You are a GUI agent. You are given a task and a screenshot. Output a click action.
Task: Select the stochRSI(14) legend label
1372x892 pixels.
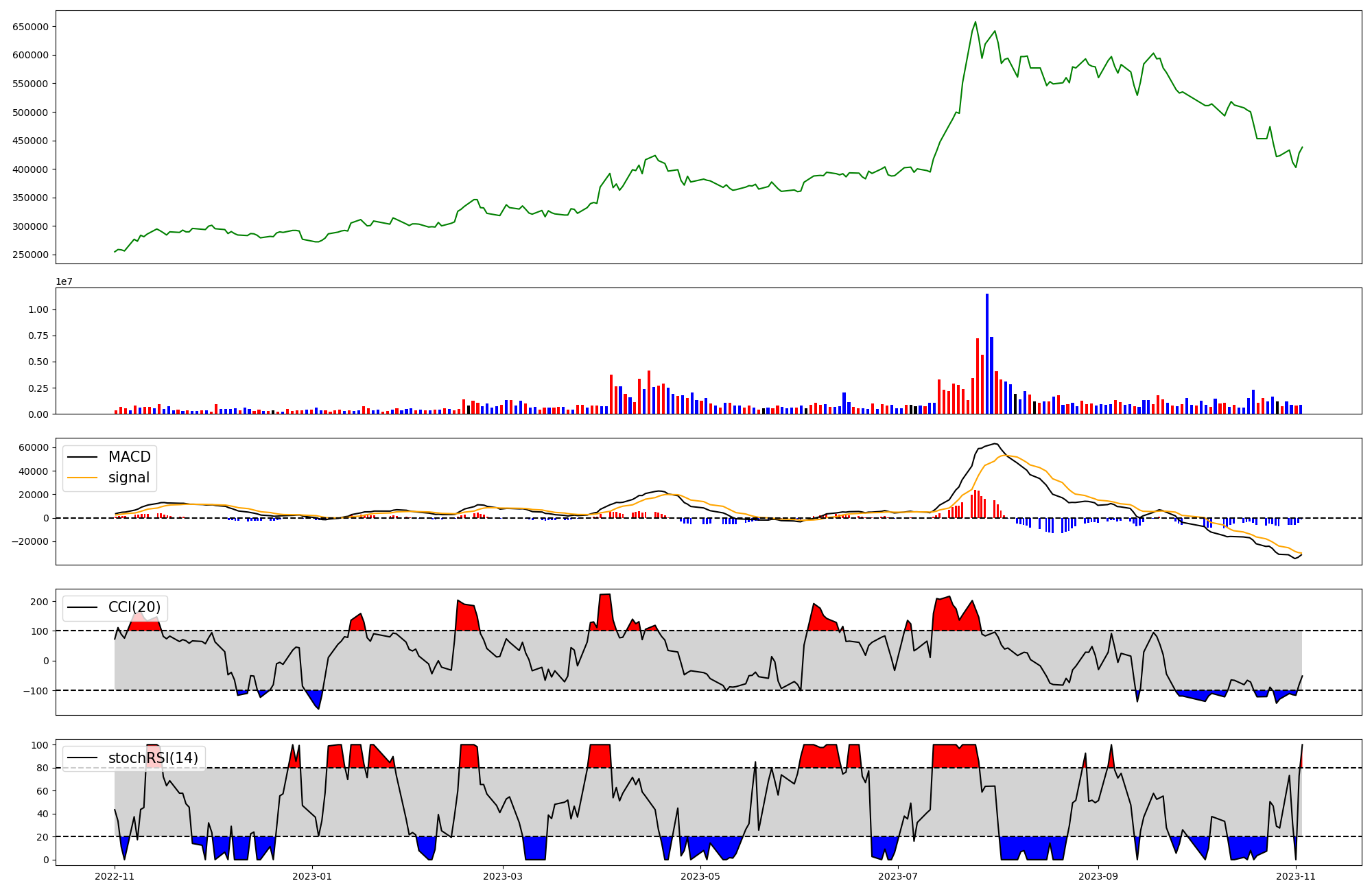(x=153, y=758)
